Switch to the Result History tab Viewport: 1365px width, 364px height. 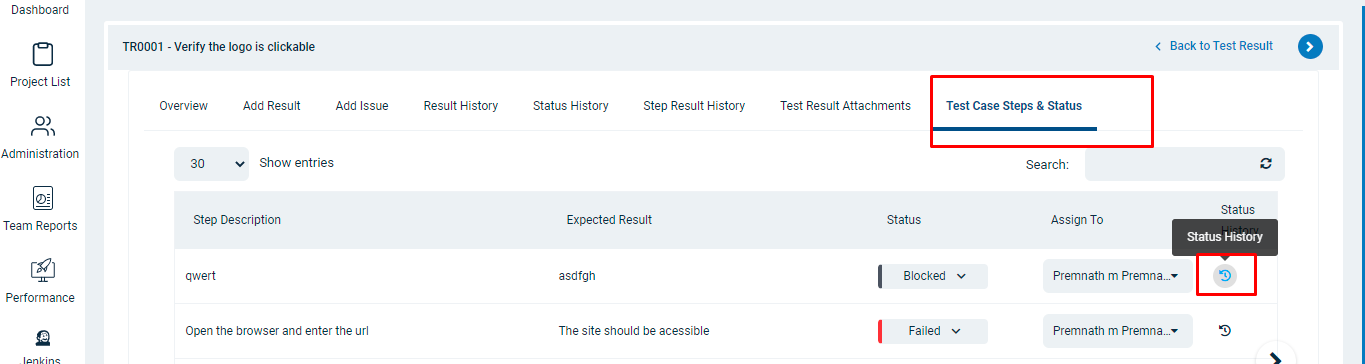point(461,106)
